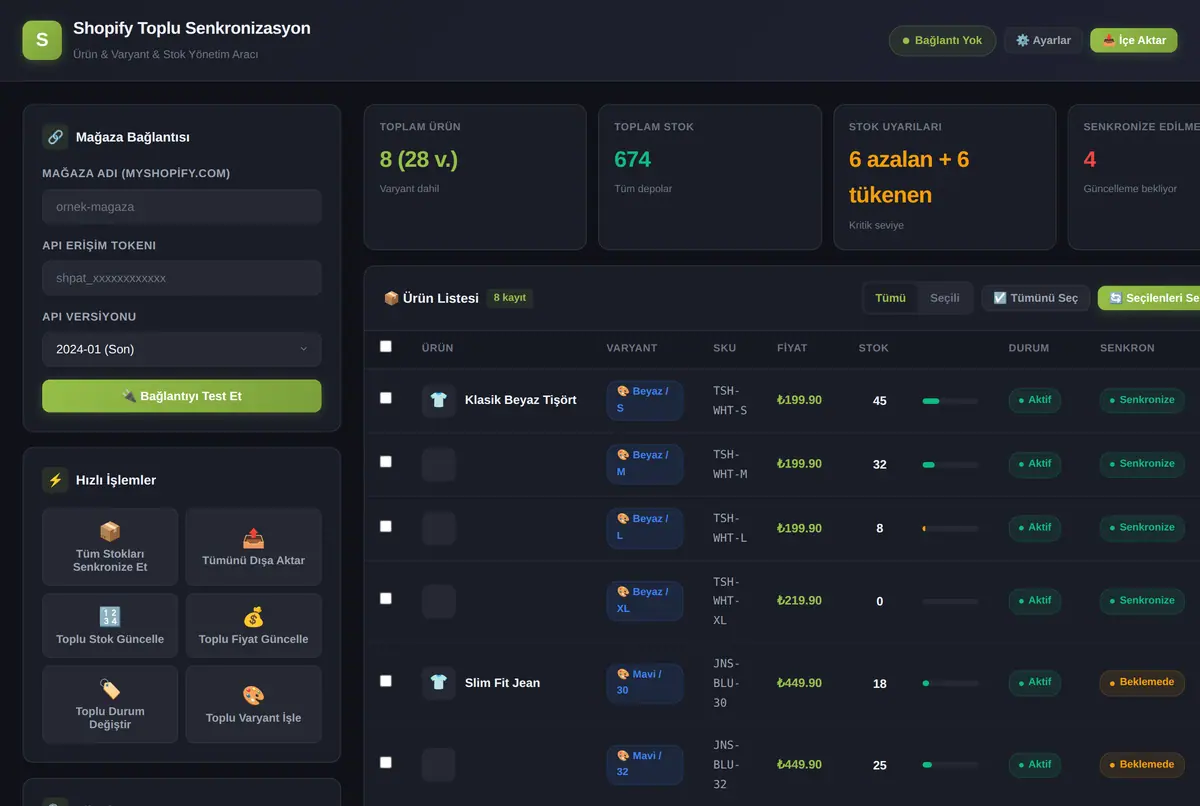Click the stock bar for TSH-WHT-L
1200x806 pixels.
point(950,528)
